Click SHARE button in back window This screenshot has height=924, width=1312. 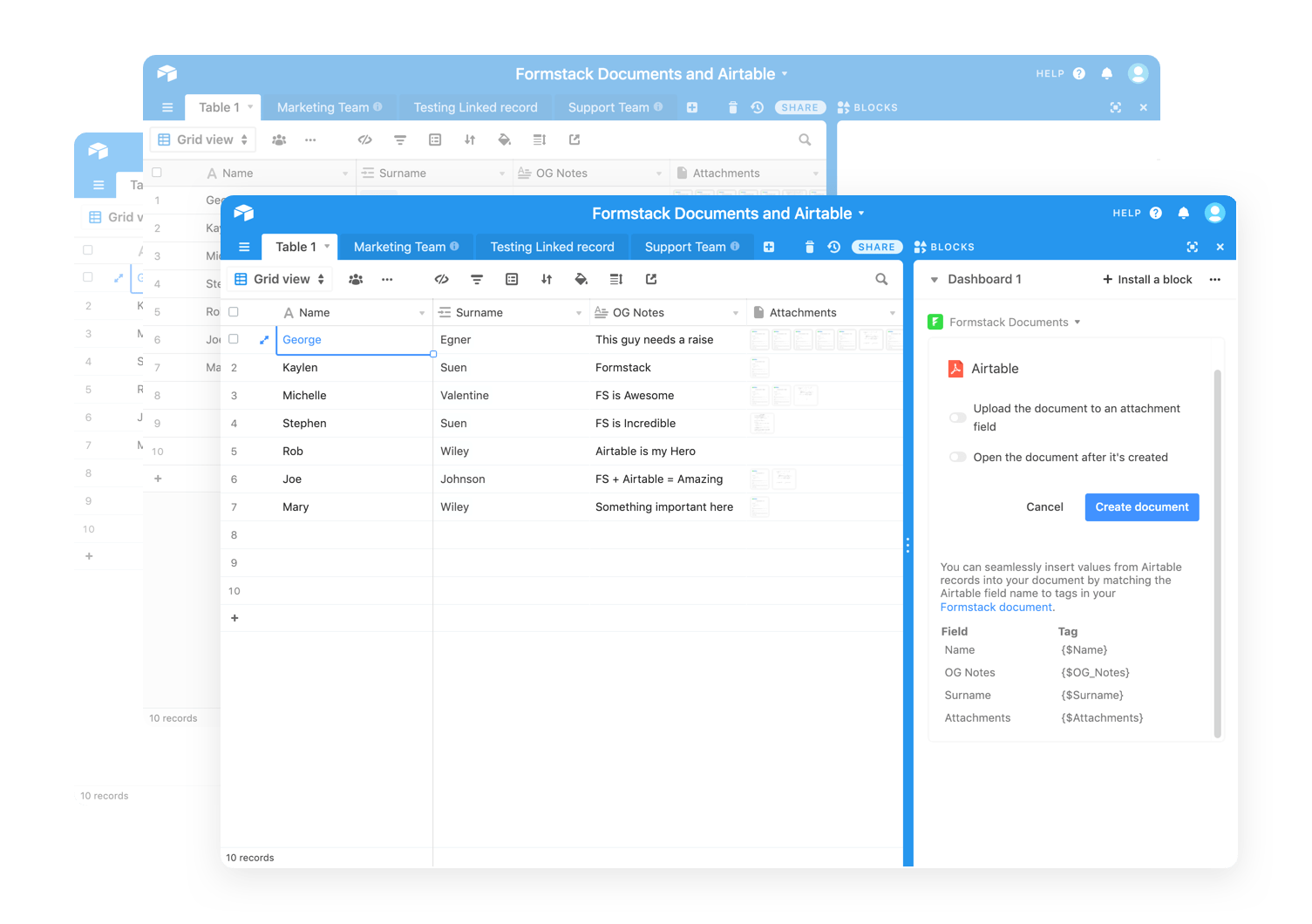click(x=799, y=107)
